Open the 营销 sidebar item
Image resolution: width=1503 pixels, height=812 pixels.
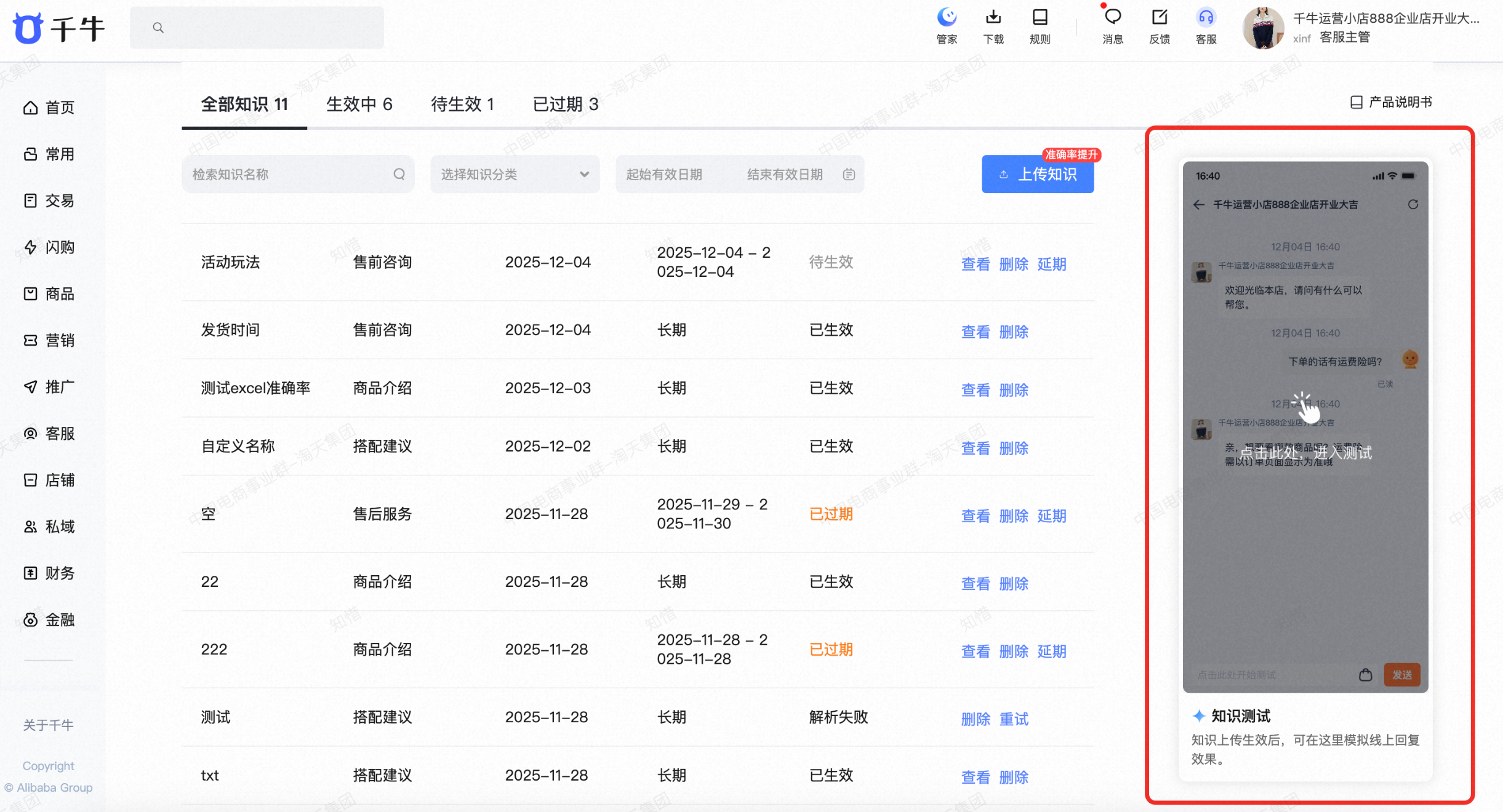(49, 340)
